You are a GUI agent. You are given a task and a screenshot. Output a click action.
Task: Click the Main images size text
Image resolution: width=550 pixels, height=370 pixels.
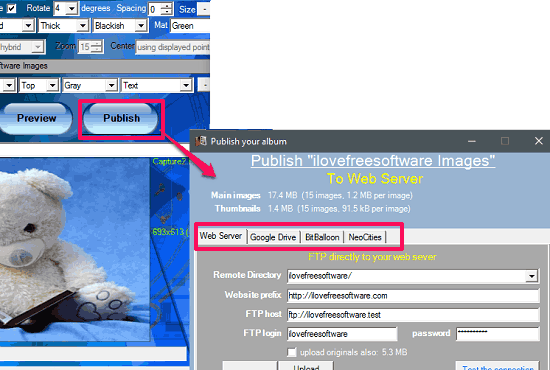pyautogui.click(x=340, y=195)
